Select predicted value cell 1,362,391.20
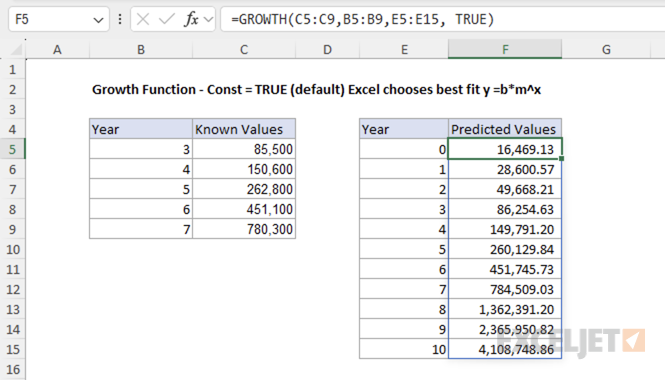The width and height of the screenshot is (665, 380). [x=505, y=309]
